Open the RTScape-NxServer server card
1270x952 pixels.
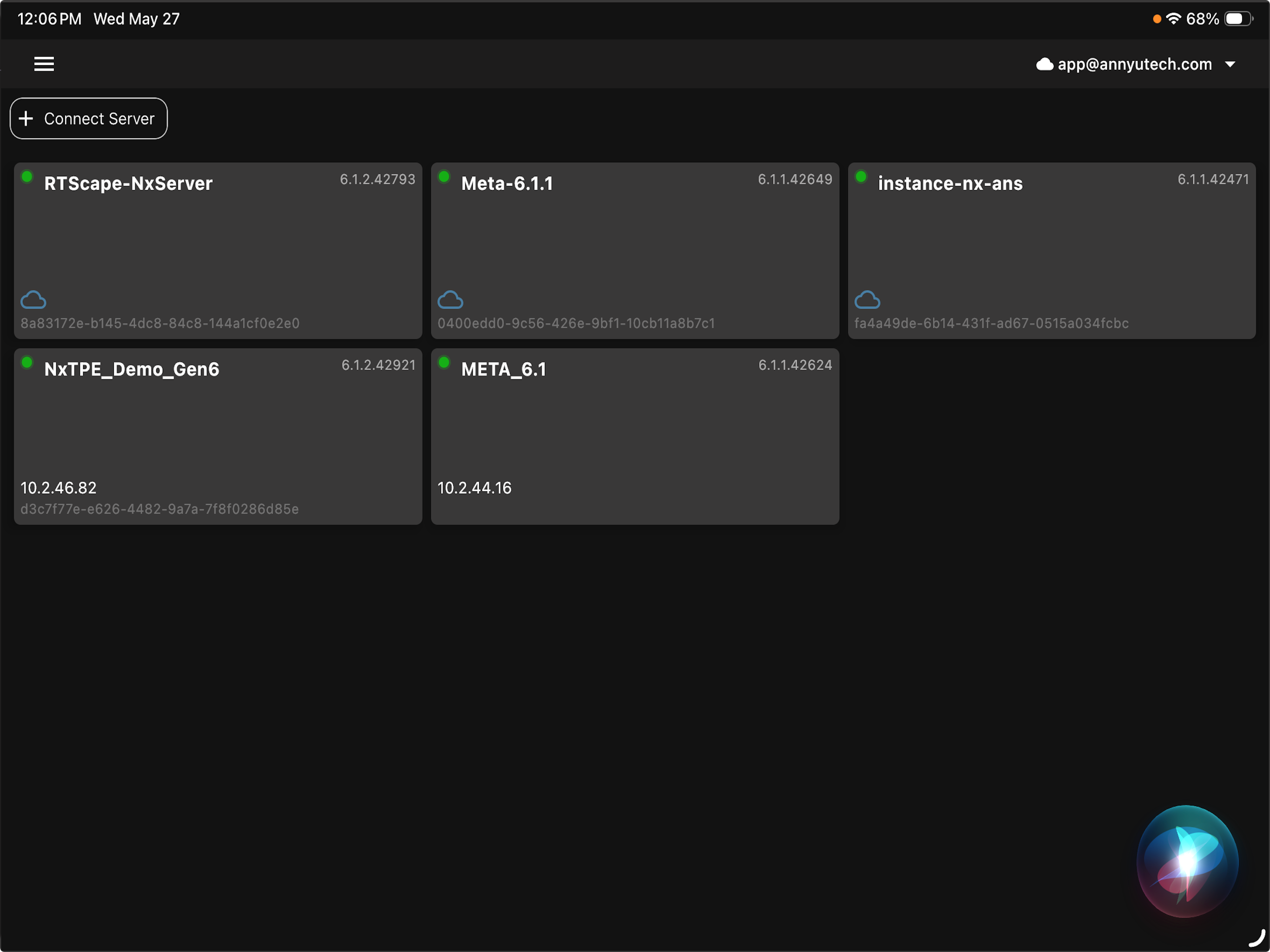pos(218,251)
